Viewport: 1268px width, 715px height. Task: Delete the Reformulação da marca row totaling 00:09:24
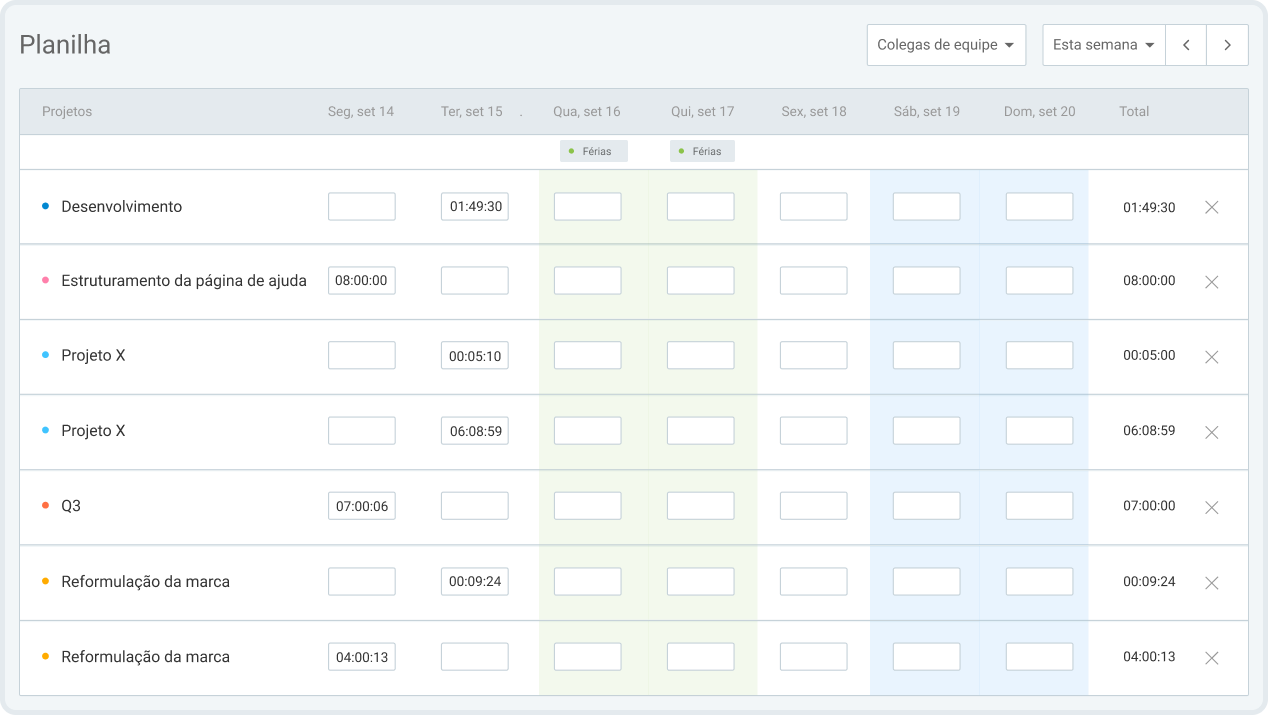pyautogui.click(x=1211, y=583)
